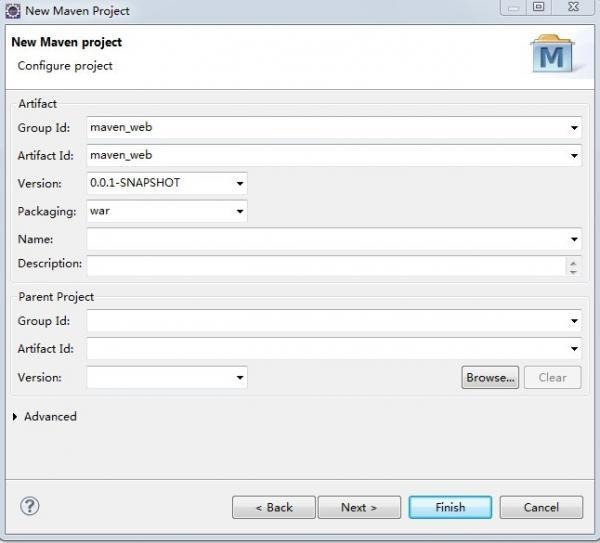Click the Parent Project Artifact Id field
Image resolution: width=600 pixels, height=543 pixels.
pos(334,349)
